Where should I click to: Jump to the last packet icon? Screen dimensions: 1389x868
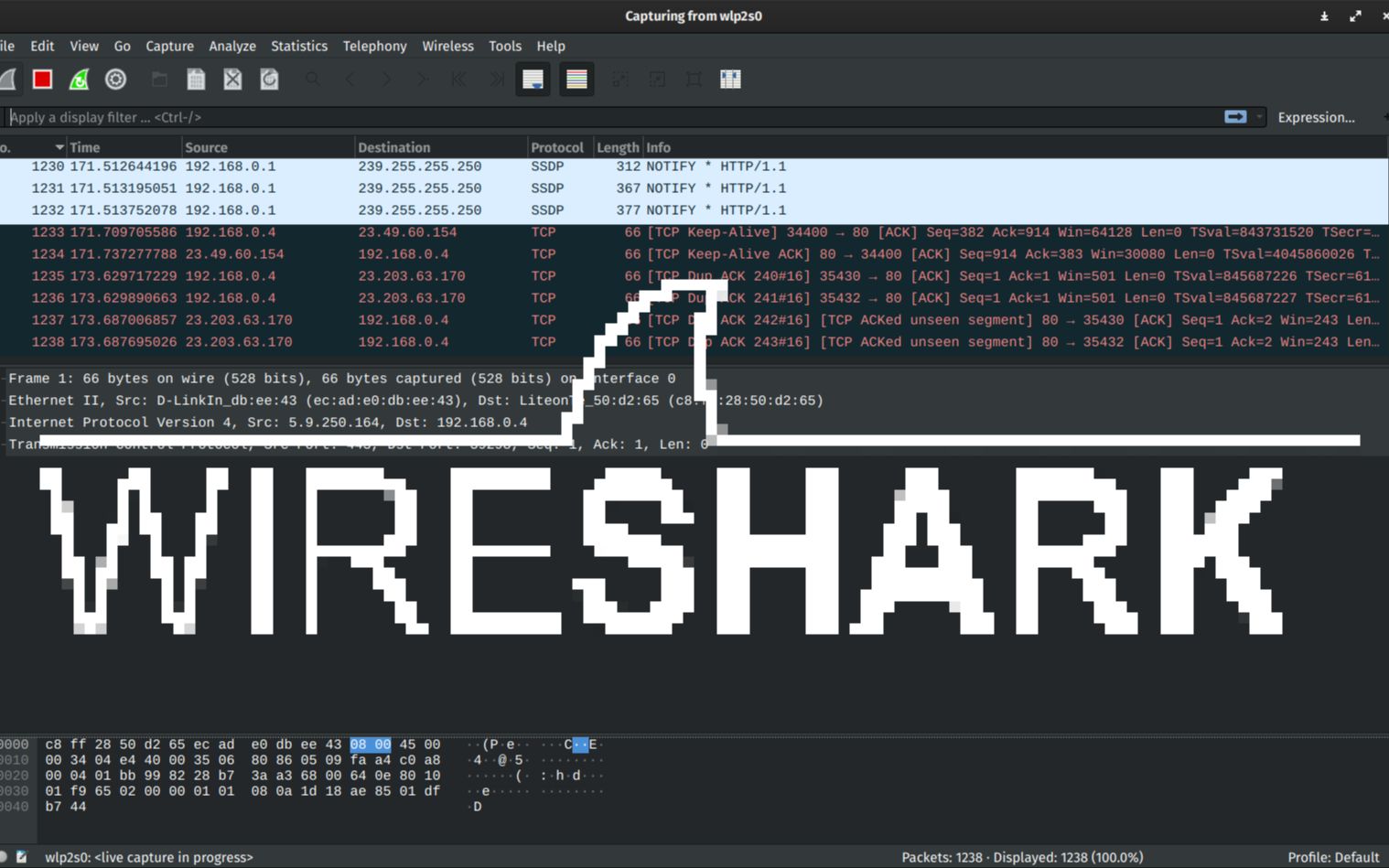coord(496,80)
